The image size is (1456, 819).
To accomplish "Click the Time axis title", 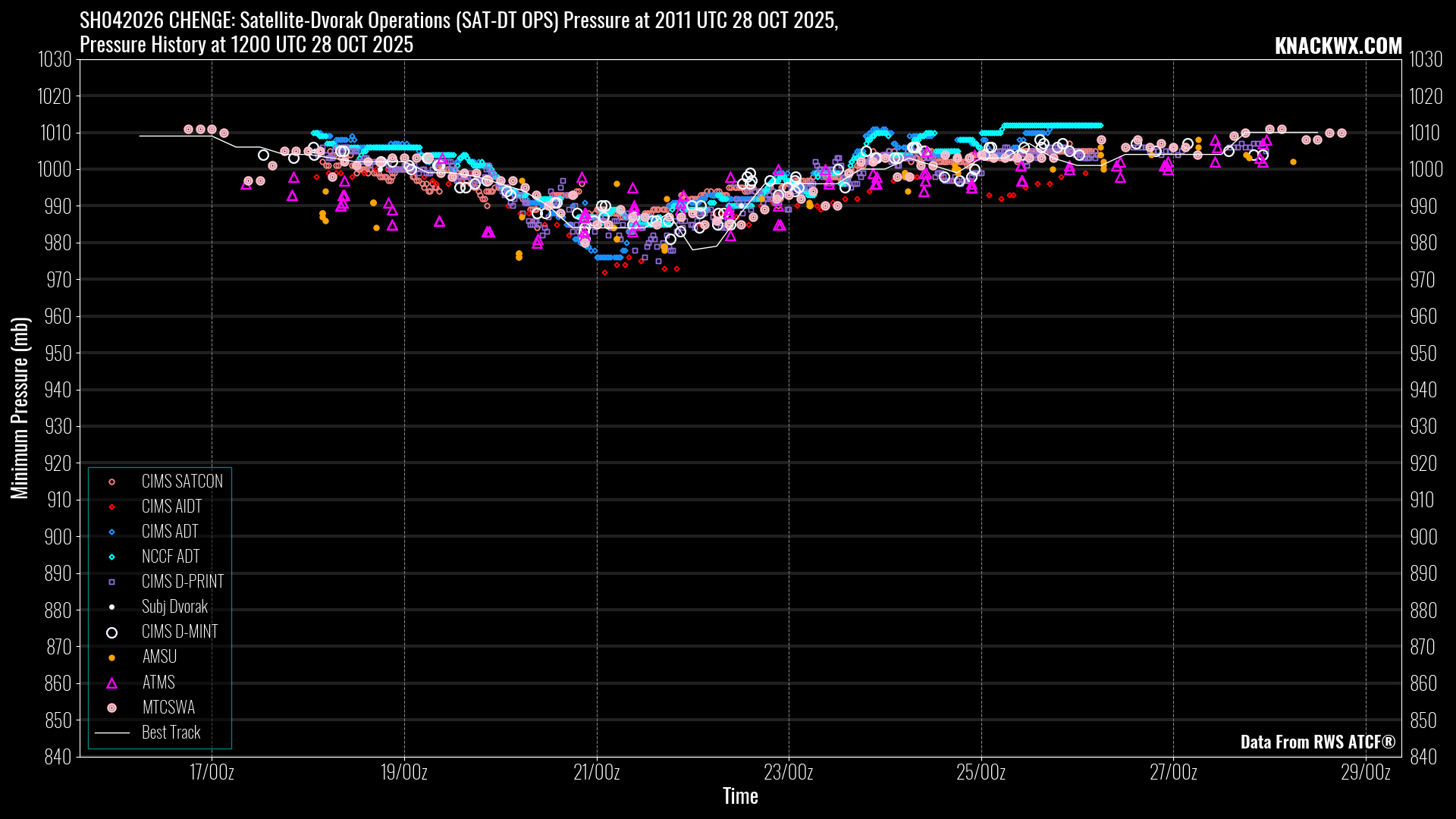I will [740, 796].
